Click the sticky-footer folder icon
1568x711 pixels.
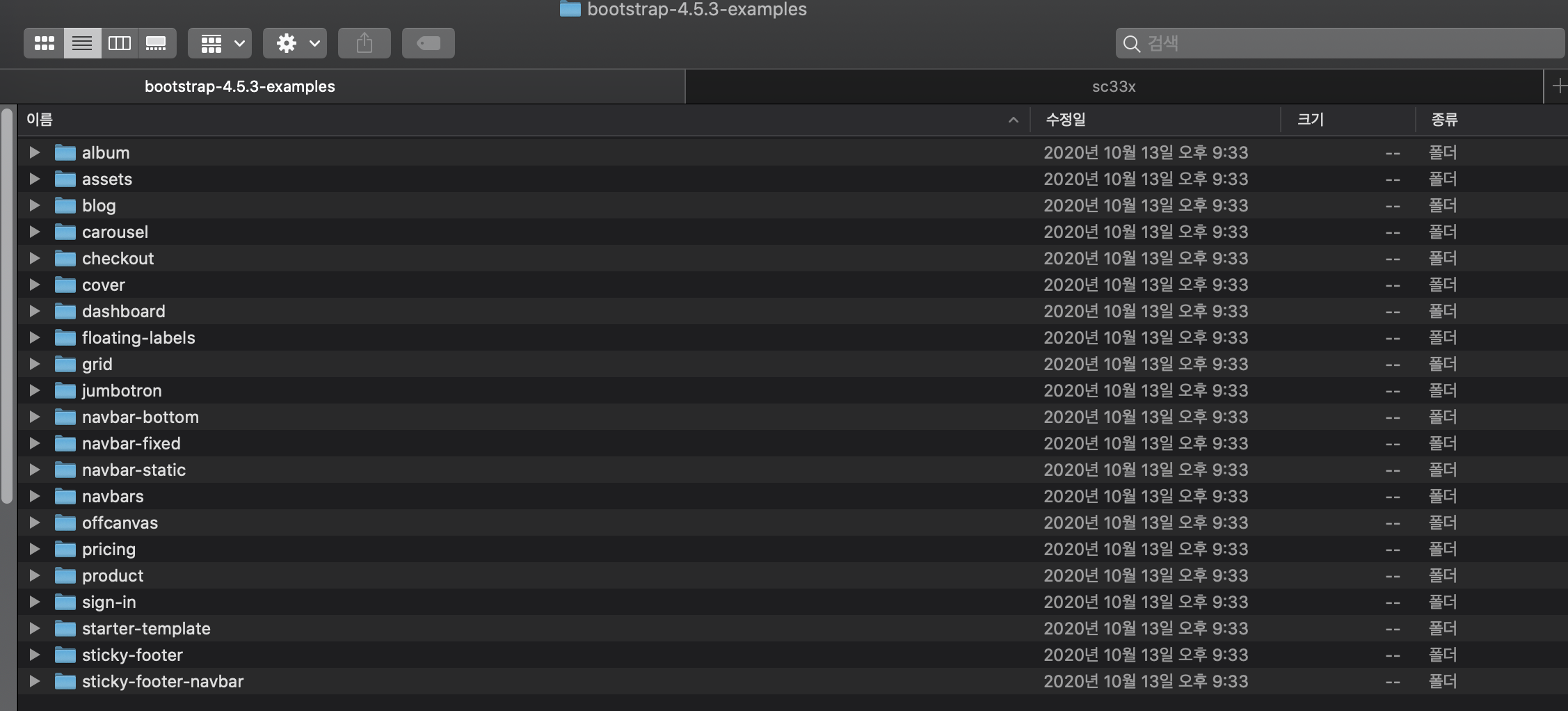coord(65,655)
